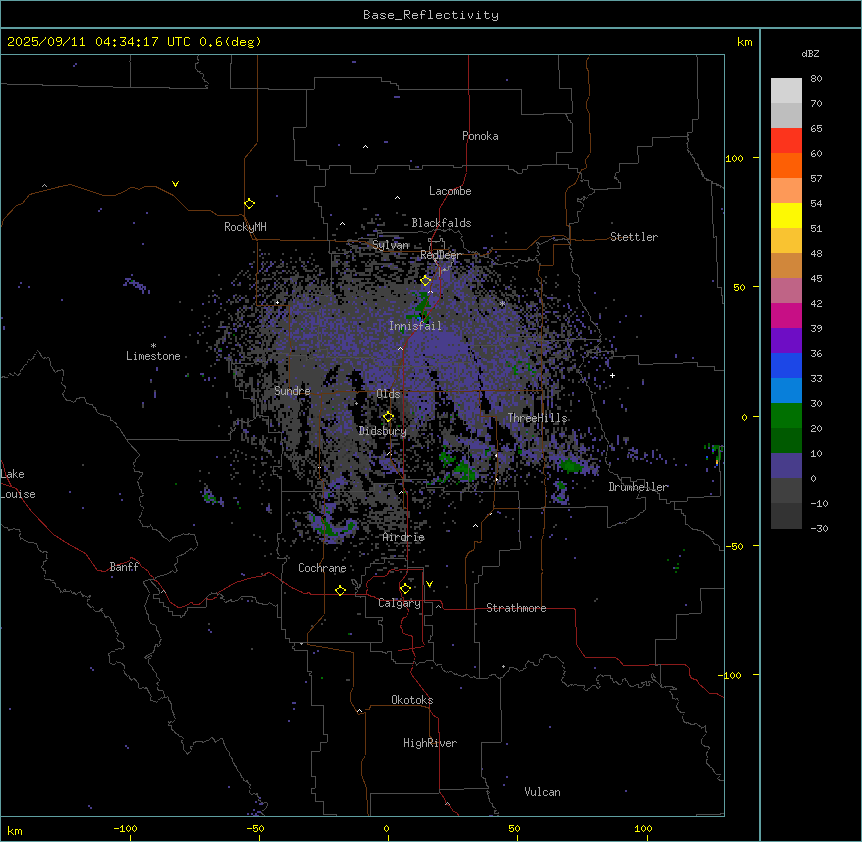Click the Calgary city label

(x=399, y=603)
